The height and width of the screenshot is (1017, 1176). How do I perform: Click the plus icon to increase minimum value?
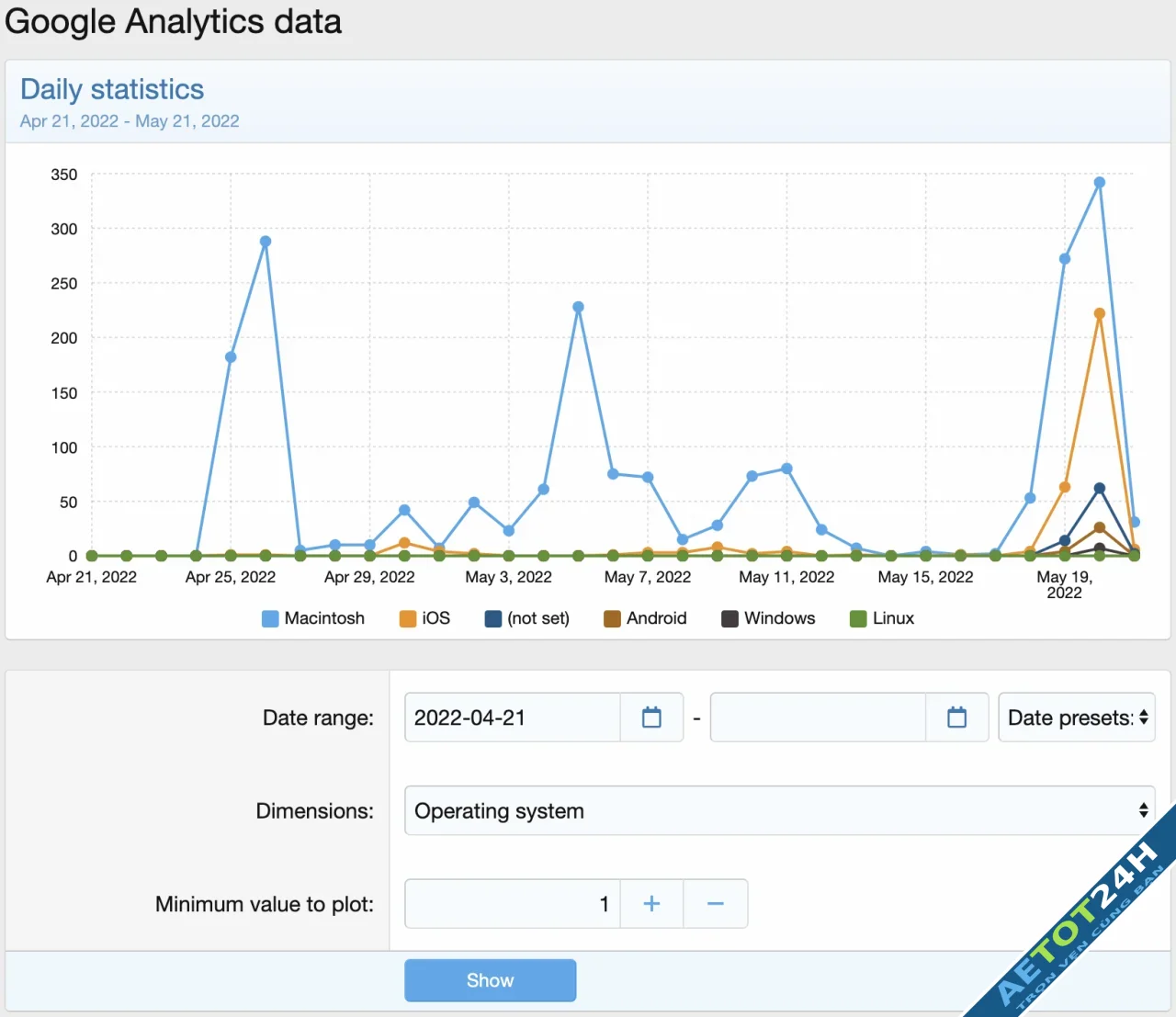pyautogui.click(x=651, y=903)
